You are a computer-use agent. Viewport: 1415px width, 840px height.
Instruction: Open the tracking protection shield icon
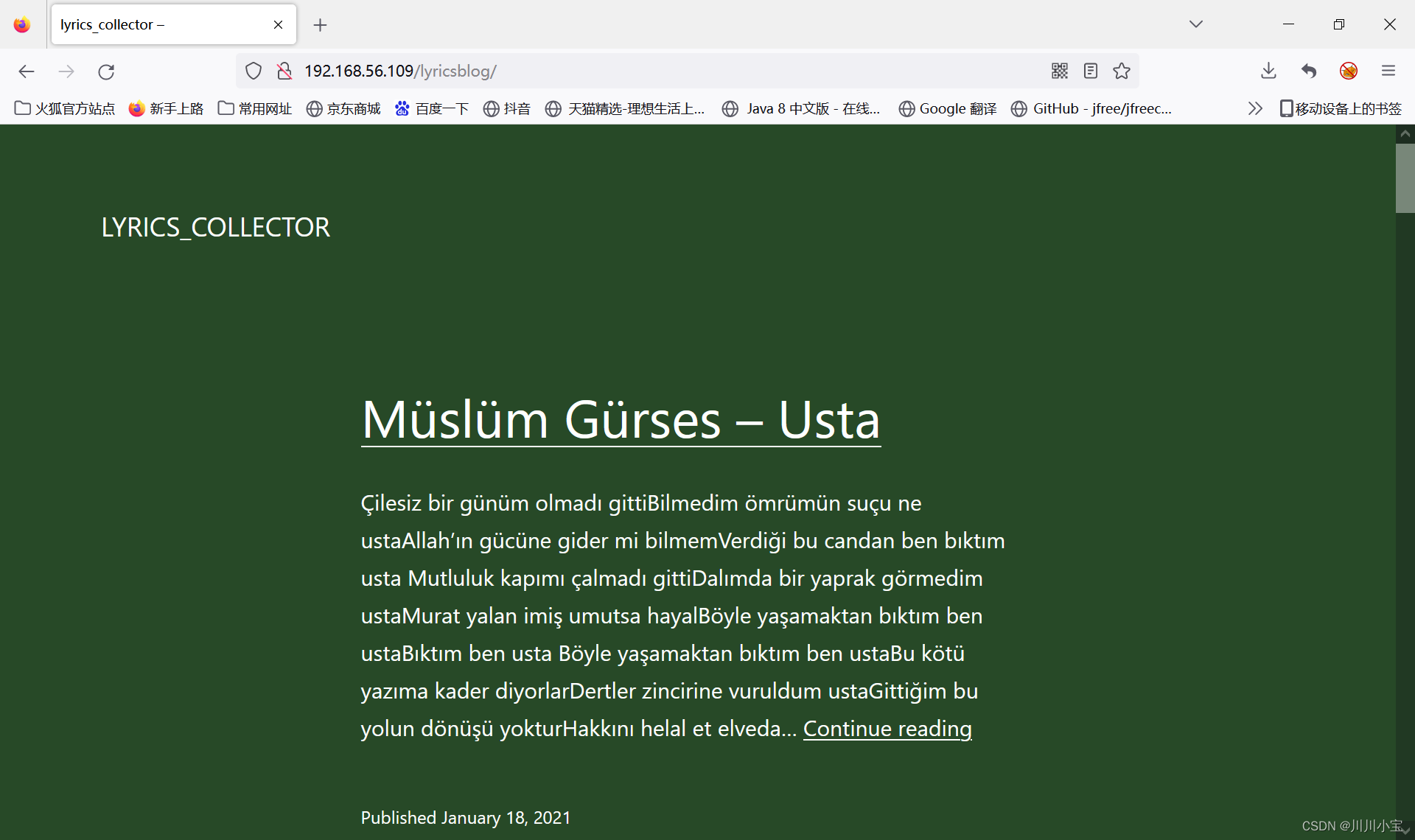[x=254, y=71]
